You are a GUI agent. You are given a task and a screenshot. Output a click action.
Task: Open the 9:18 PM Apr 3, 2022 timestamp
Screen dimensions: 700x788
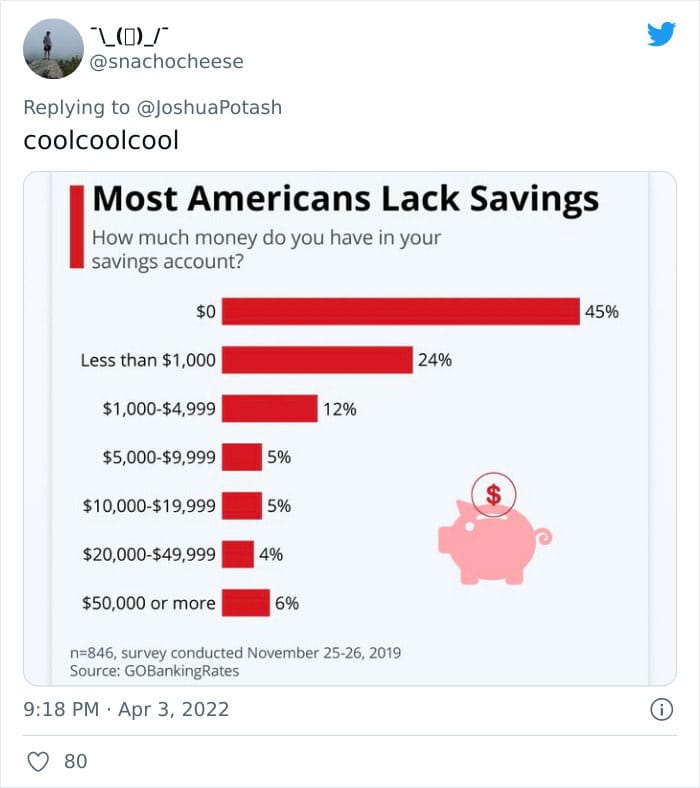point(126,710)
